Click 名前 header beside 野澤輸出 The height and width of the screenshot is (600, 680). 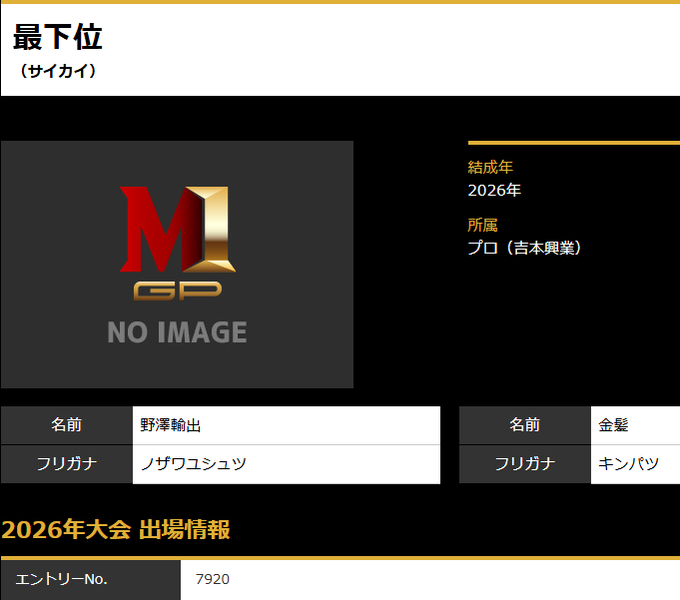67,425
